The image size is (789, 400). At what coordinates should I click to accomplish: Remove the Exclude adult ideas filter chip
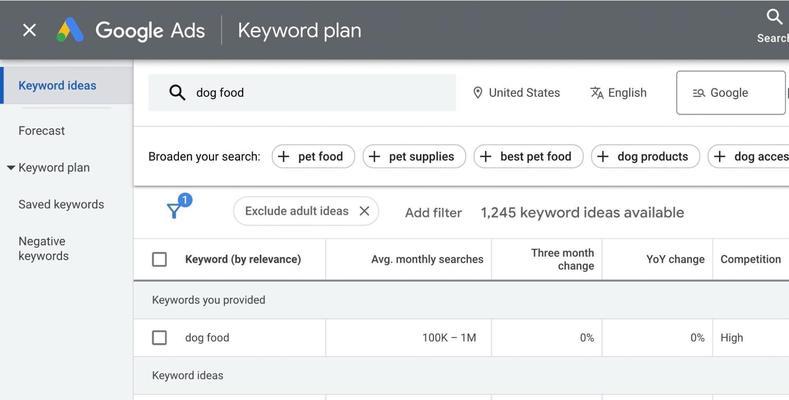364,211
